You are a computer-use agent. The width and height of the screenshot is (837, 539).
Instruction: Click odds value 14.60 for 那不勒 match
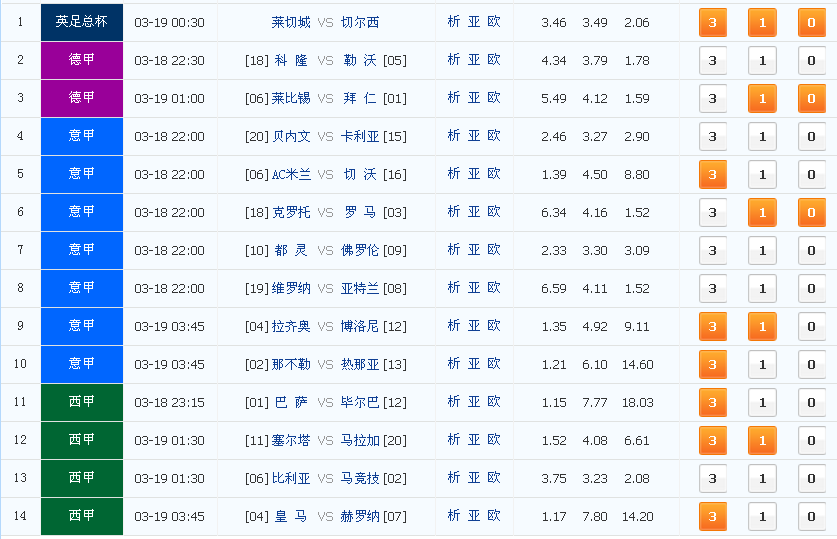pos(637,365)
